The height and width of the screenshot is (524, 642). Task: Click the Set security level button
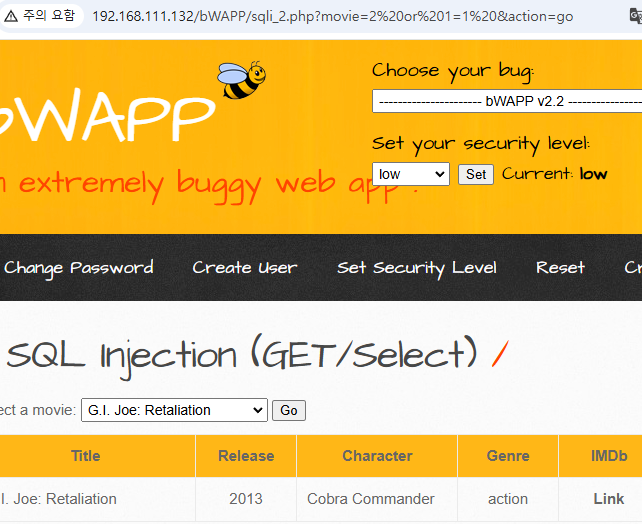coord(476,175)
